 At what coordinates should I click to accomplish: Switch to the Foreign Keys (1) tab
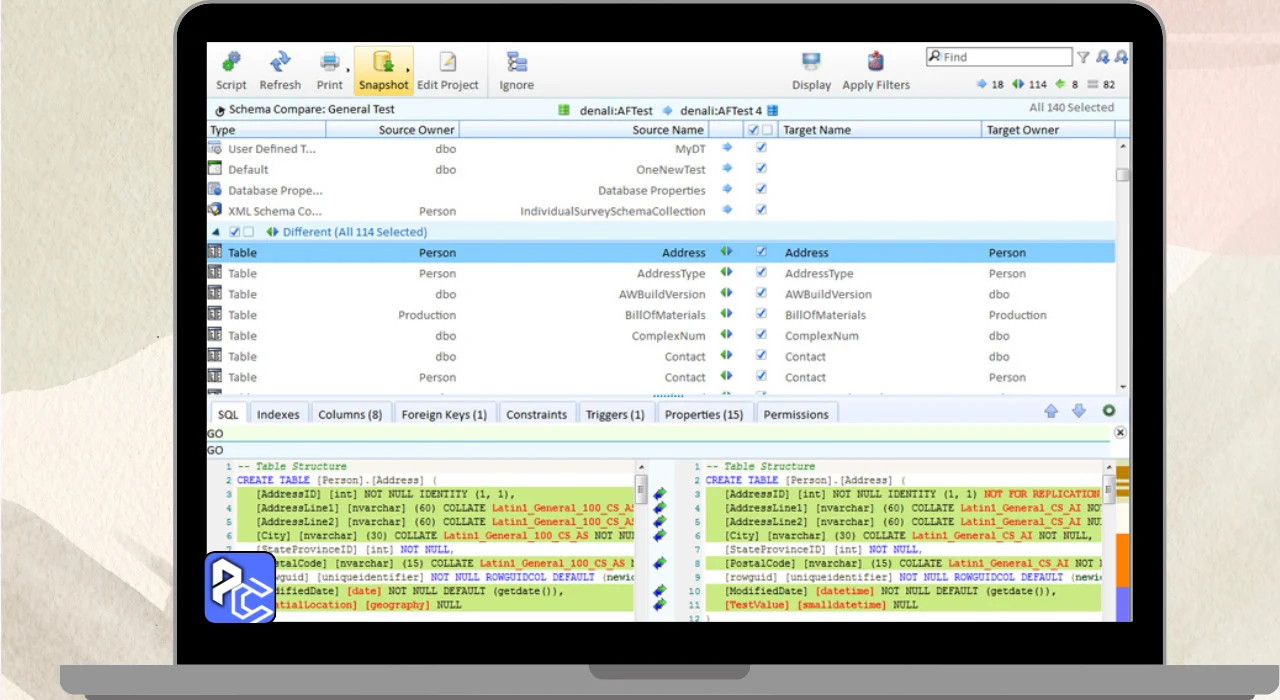(443, 414)
